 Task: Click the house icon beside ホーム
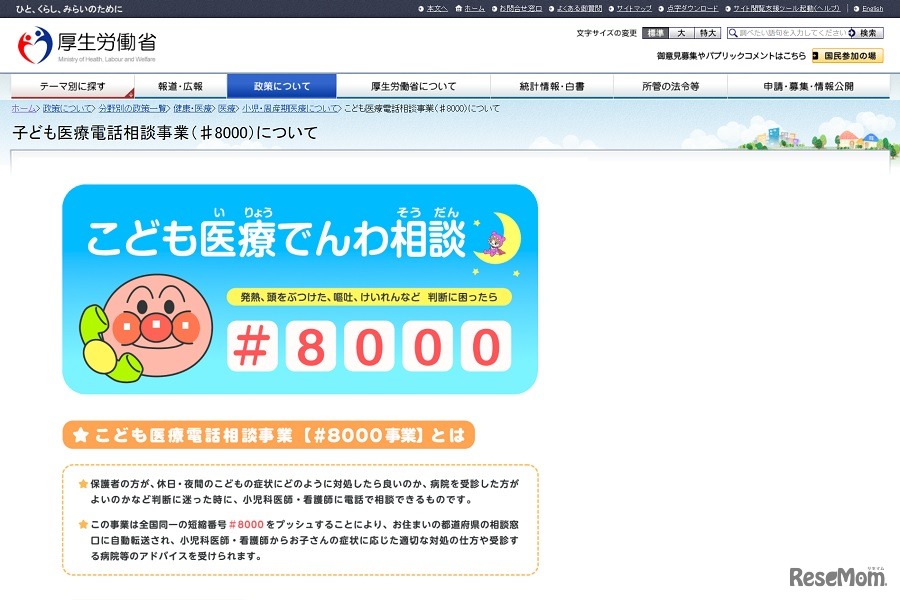click(x=459, y=9)
